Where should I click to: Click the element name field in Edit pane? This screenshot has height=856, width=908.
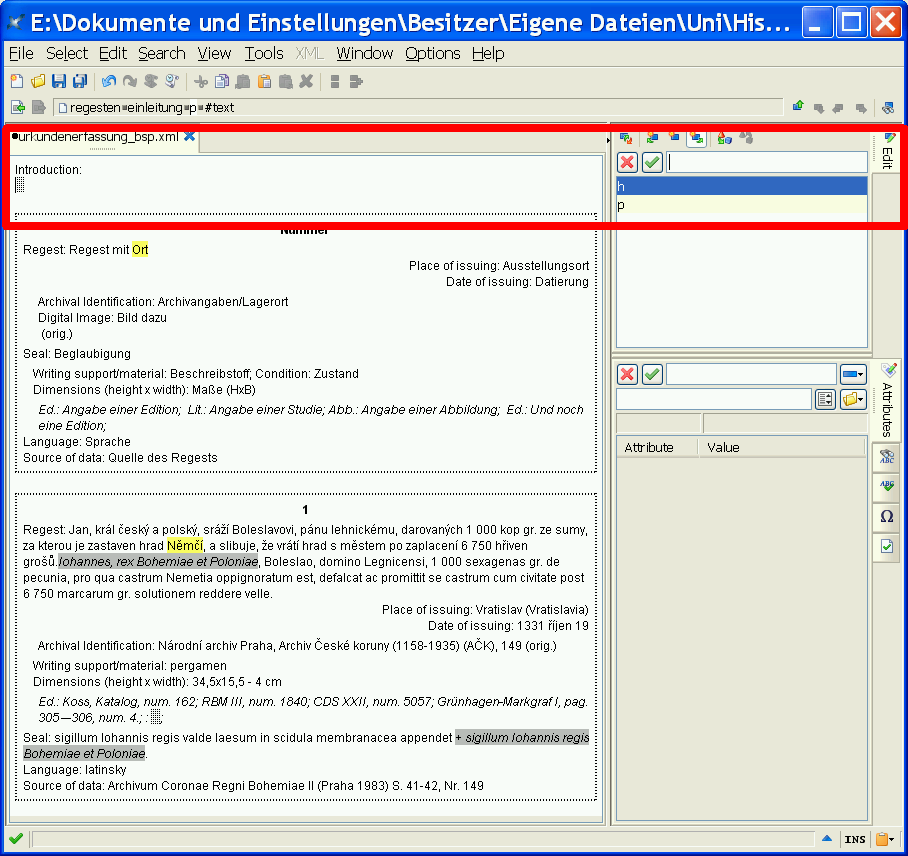[x=767, y=162]
